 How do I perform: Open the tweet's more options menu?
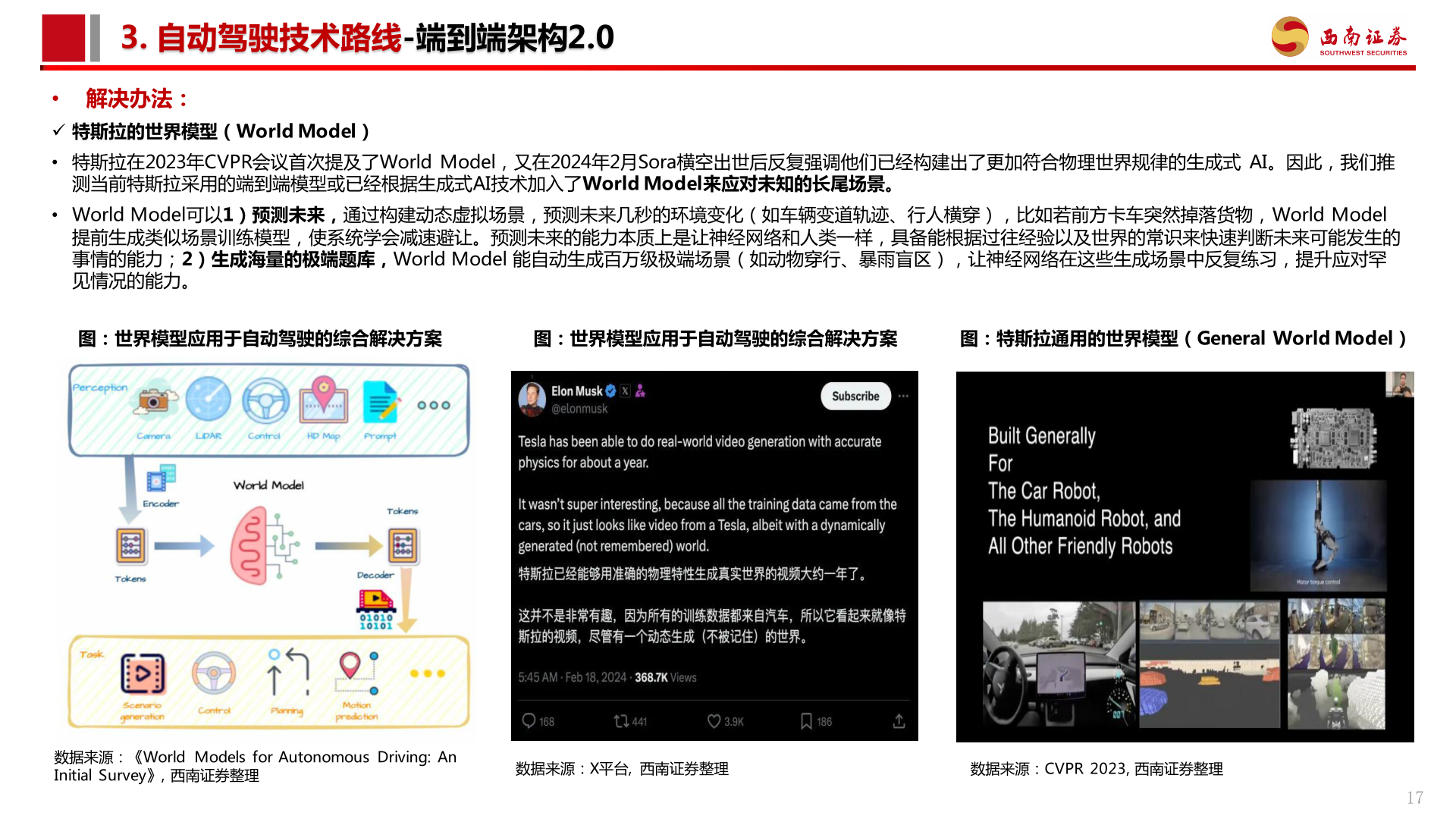[904, 396]
